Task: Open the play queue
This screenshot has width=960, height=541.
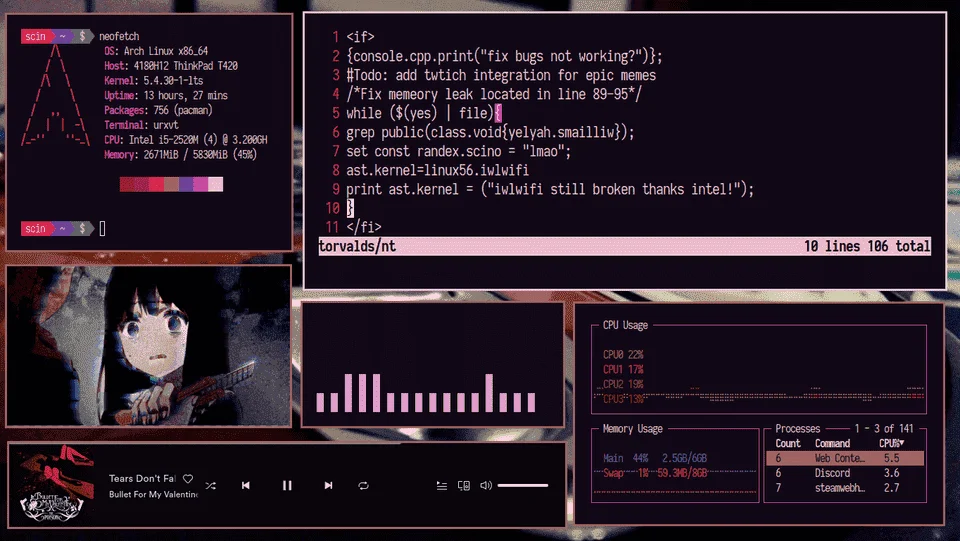Action: click(x=441, y=485)
